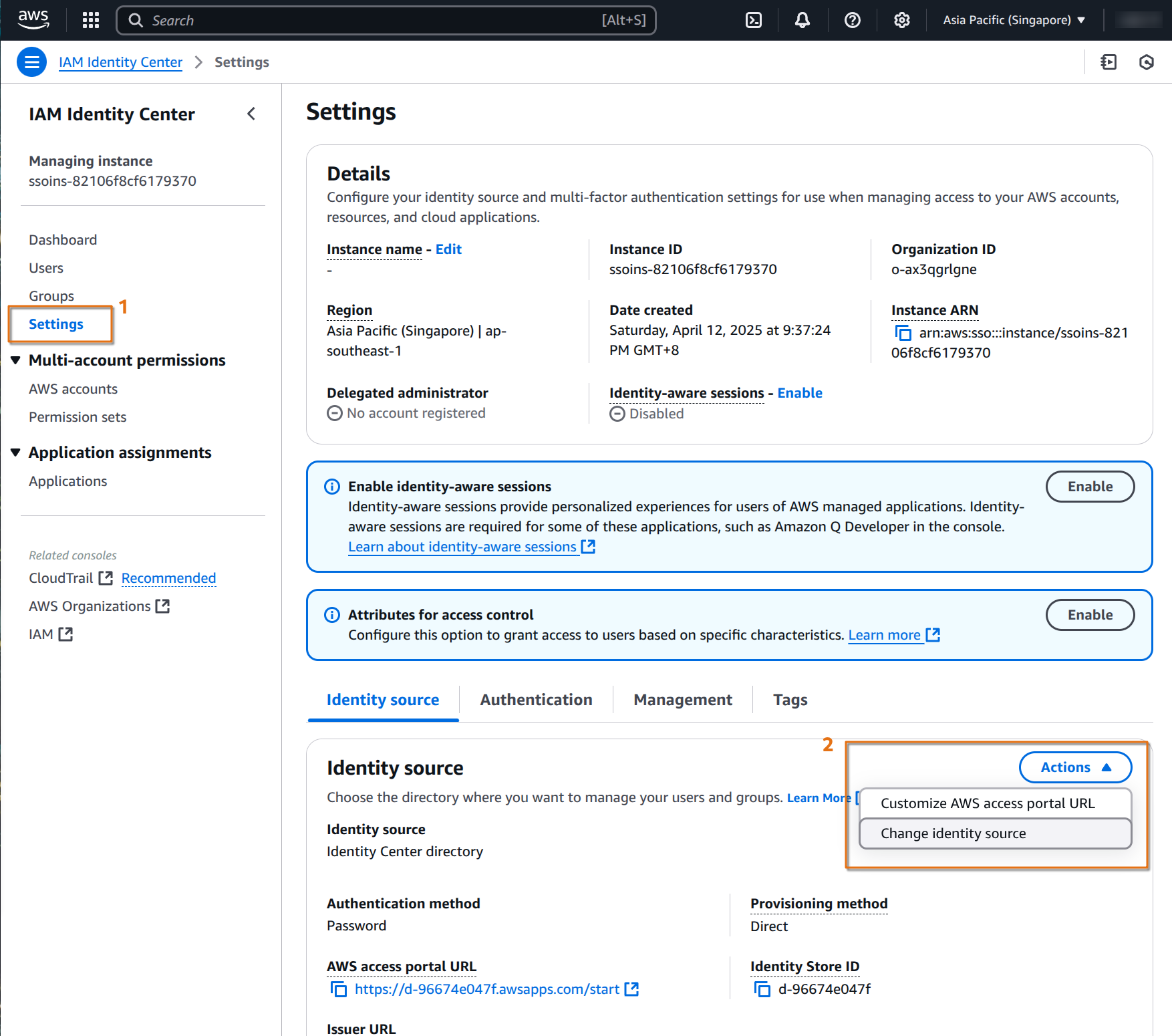Toggle the blue hamburger navigation menu
This screenshot has width=1172, height=1036.
(31, 62)
